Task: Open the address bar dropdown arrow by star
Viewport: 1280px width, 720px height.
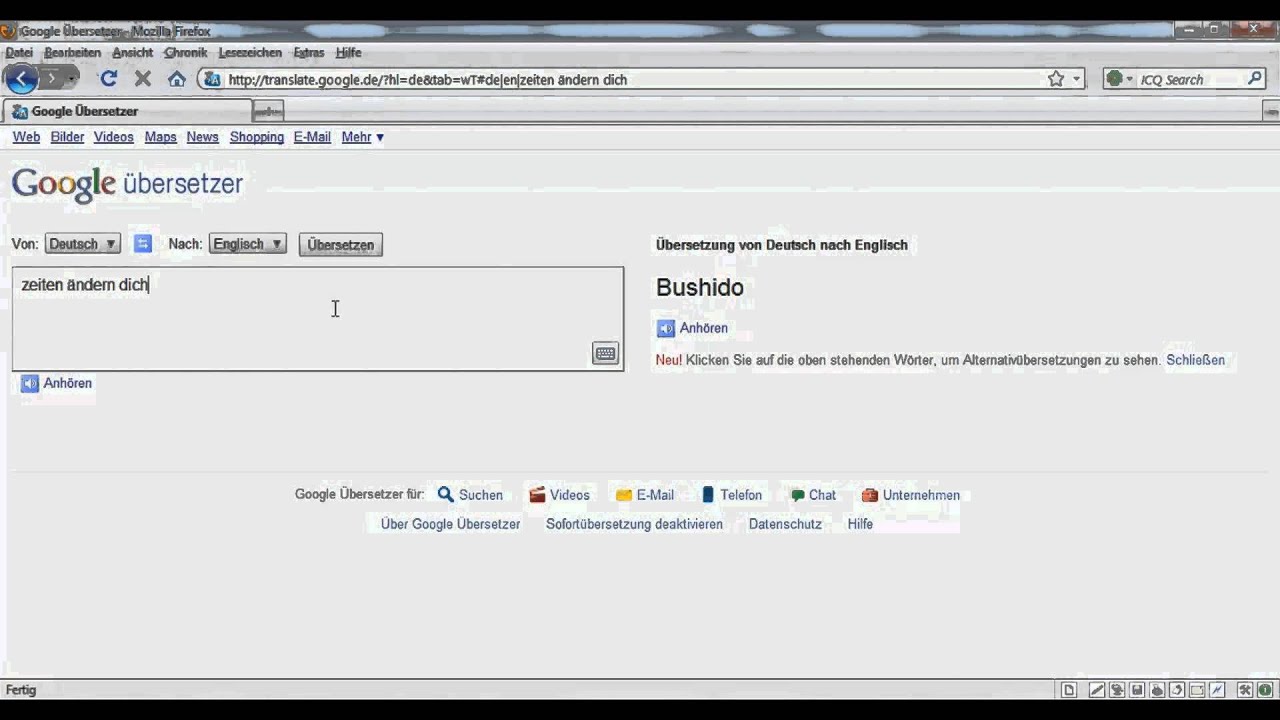Action: (x=1077, y=79)
